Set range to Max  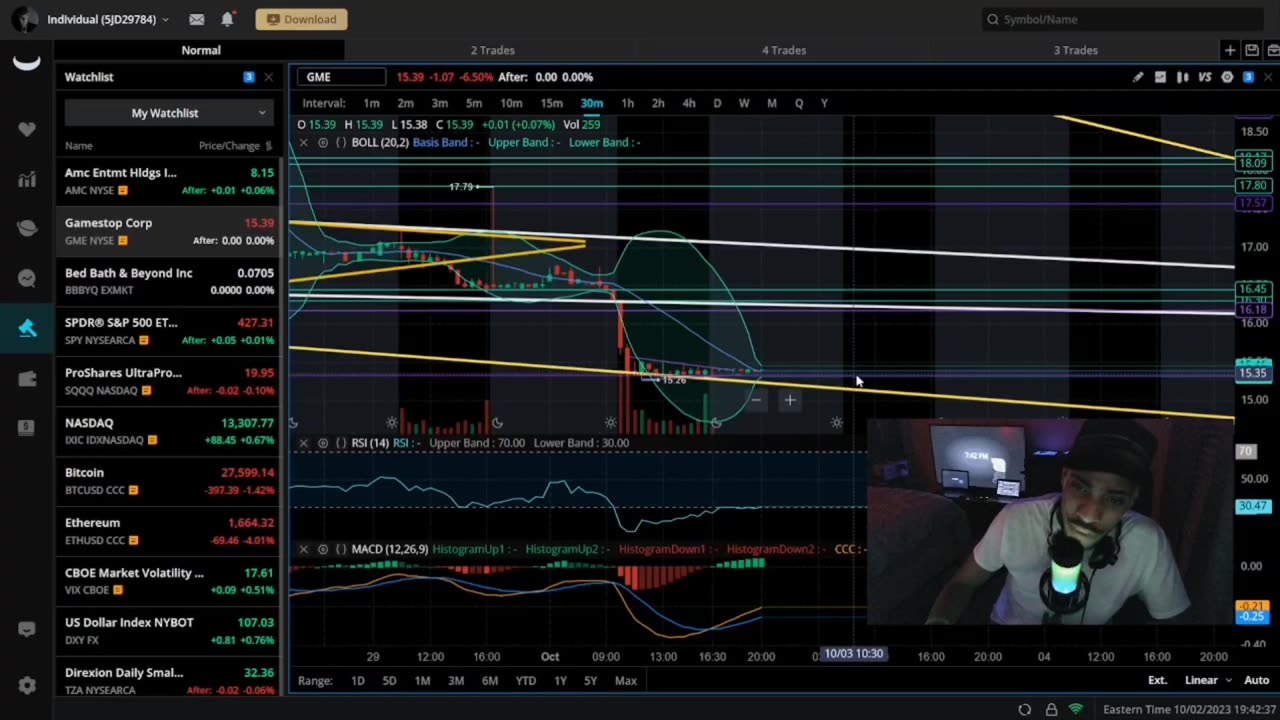(x=625, y=680)
